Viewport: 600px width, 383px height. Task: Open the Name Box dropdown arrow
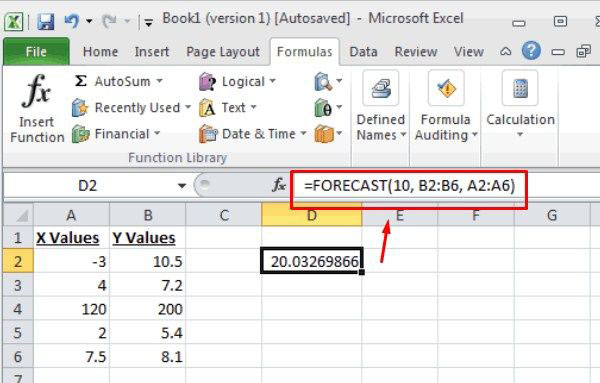[x=182, y=186]
